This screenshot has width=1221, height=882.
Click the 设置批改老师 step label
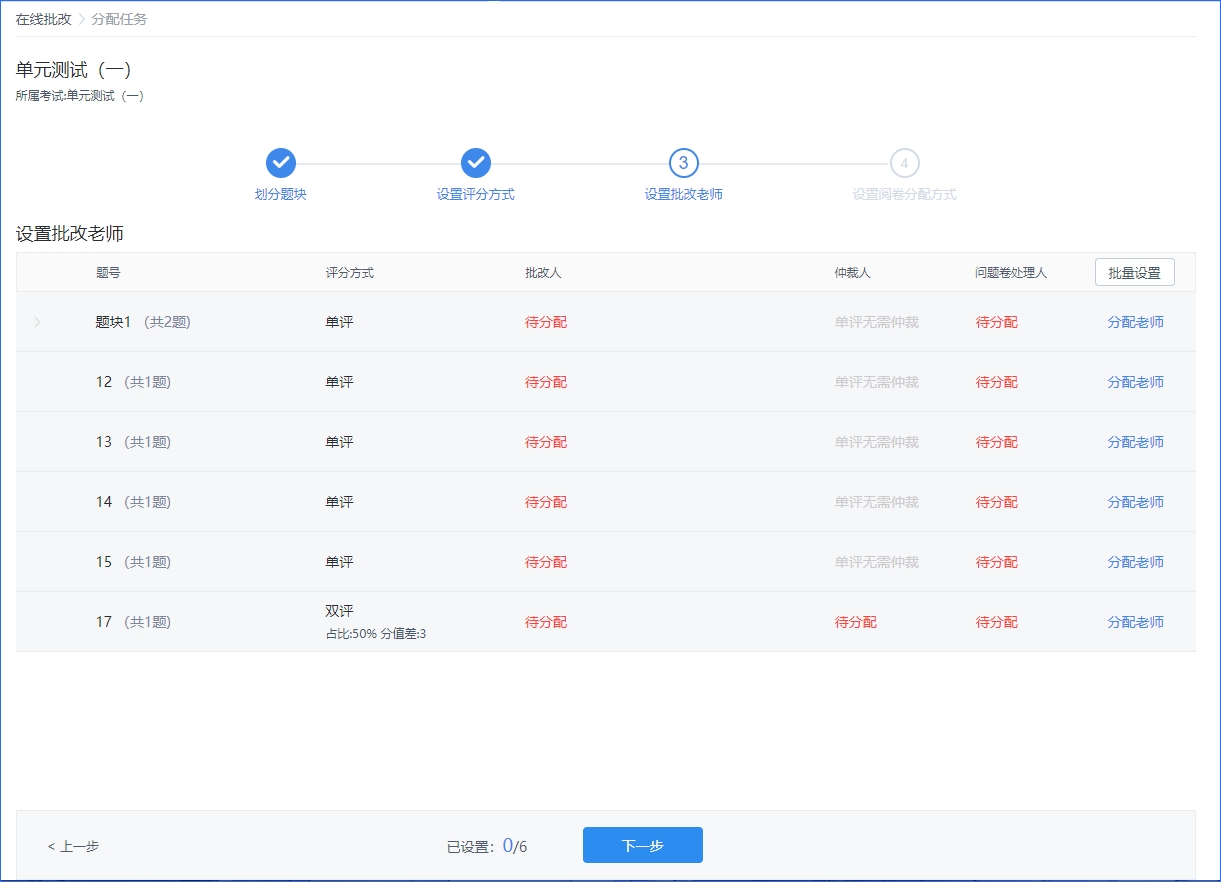[x=684, y=194]
